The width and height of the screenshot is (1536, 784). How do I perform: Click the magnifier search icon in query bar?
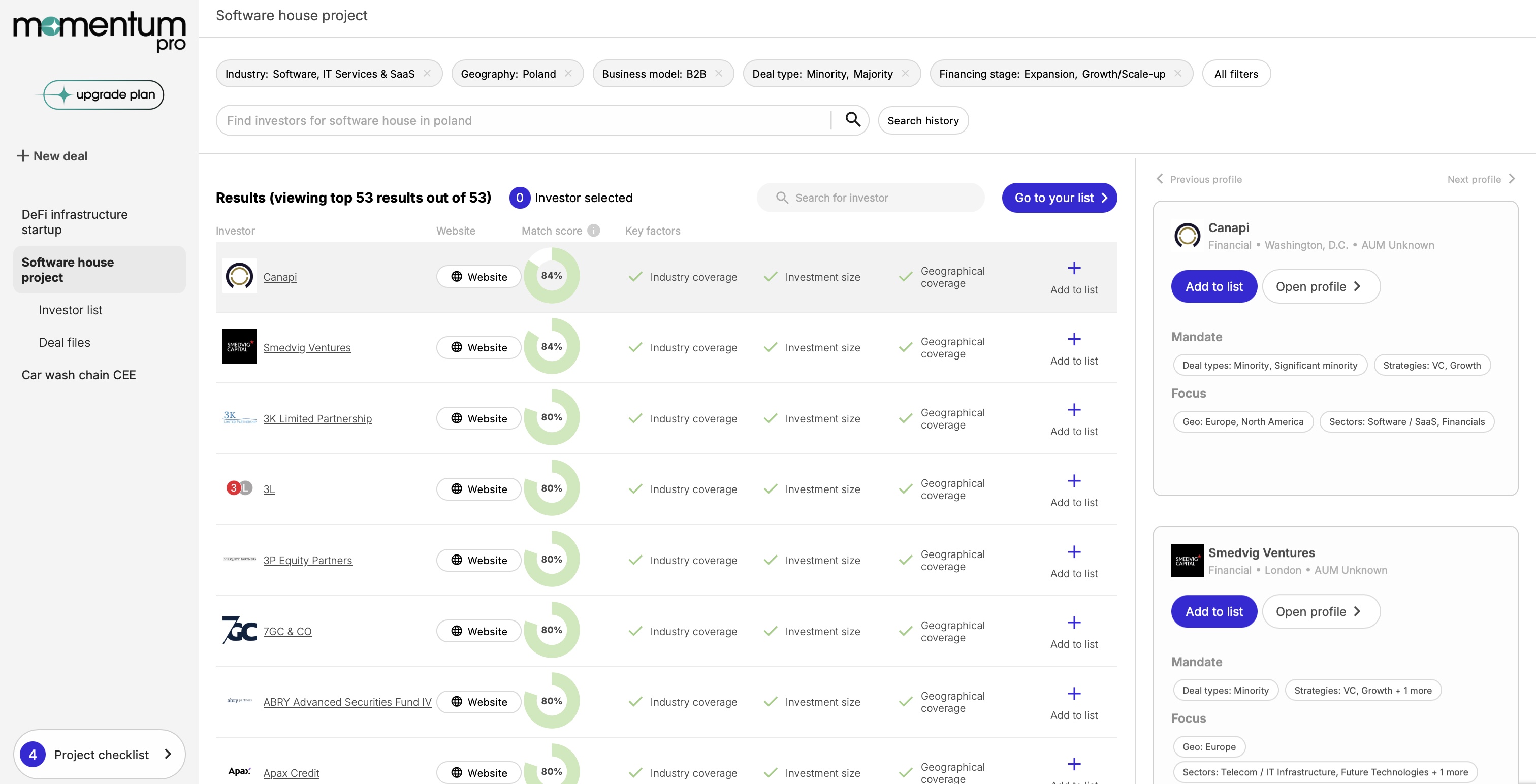853,120
